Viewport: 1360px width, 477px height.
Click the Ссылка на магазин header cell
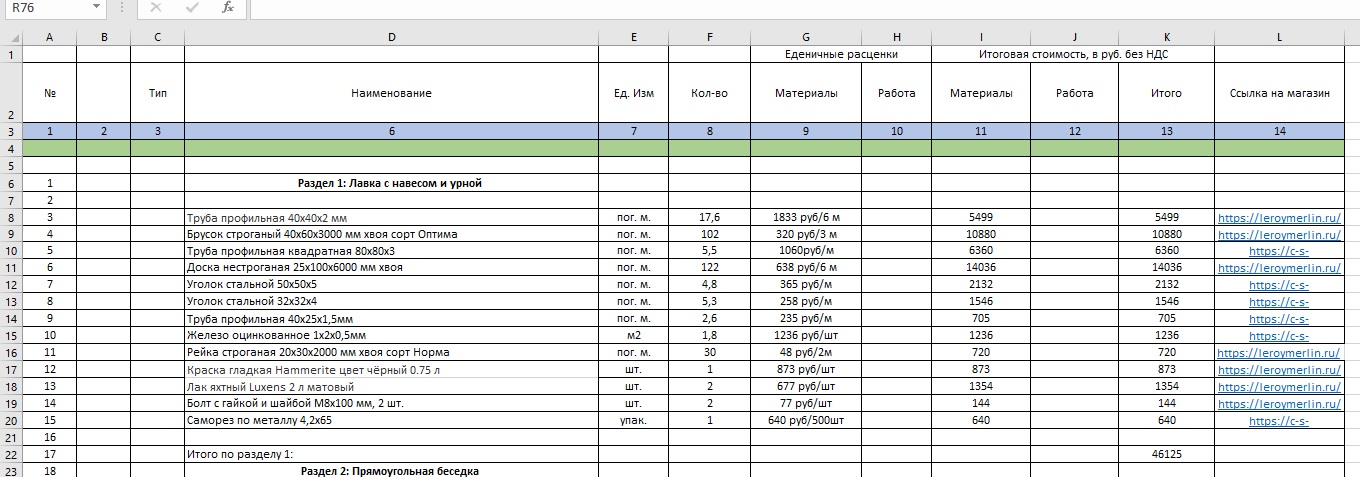pos(1279,93)
